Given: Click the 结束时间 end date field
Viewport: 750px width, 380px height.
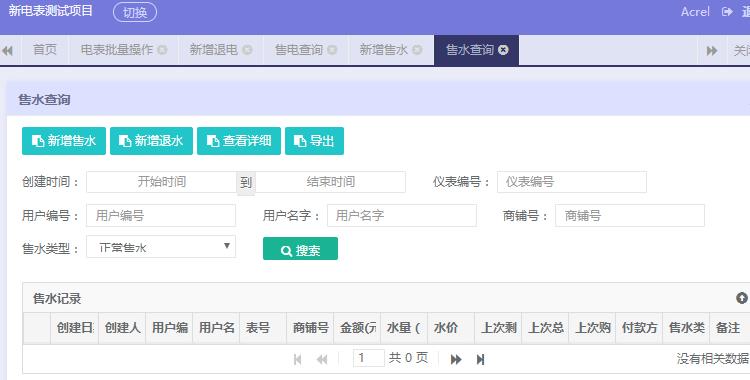Looking at the screenshot, I should coord(331,182).
